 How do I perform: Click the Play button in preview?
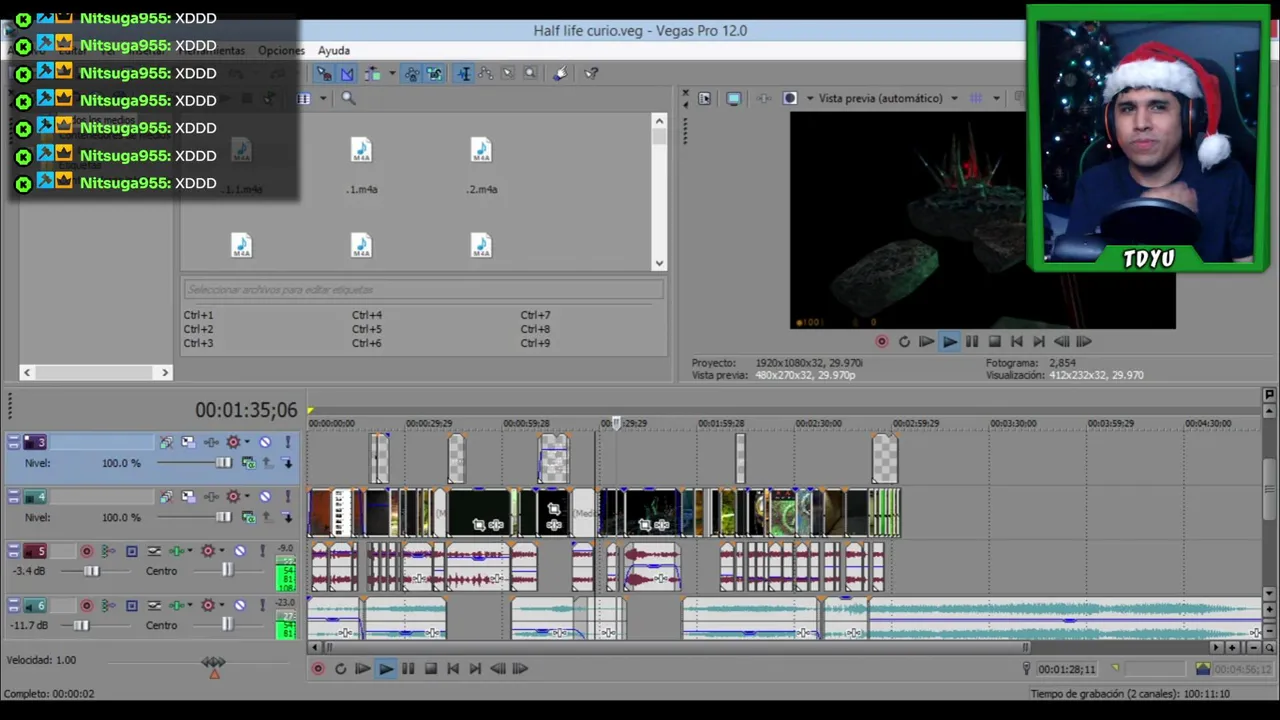pos(949,341)
